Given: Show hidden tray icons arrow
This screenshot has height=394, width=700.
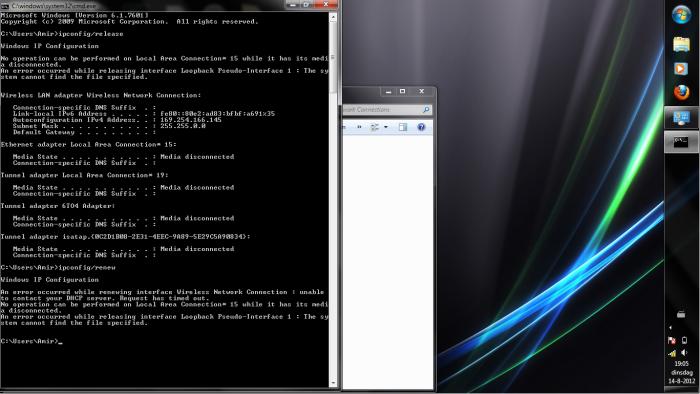Looking at the screenshot, I should point(670,328).
